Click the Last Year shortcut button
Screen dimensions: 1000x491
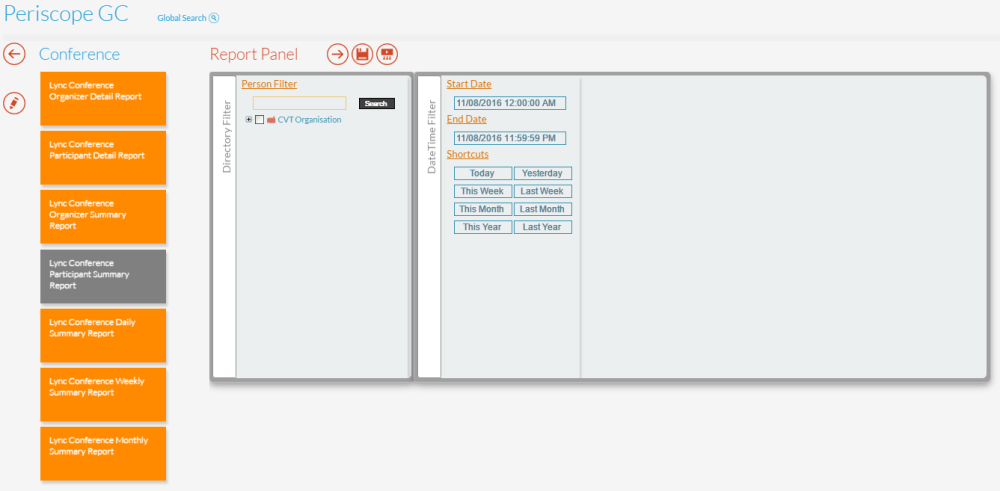click(543, 227)
